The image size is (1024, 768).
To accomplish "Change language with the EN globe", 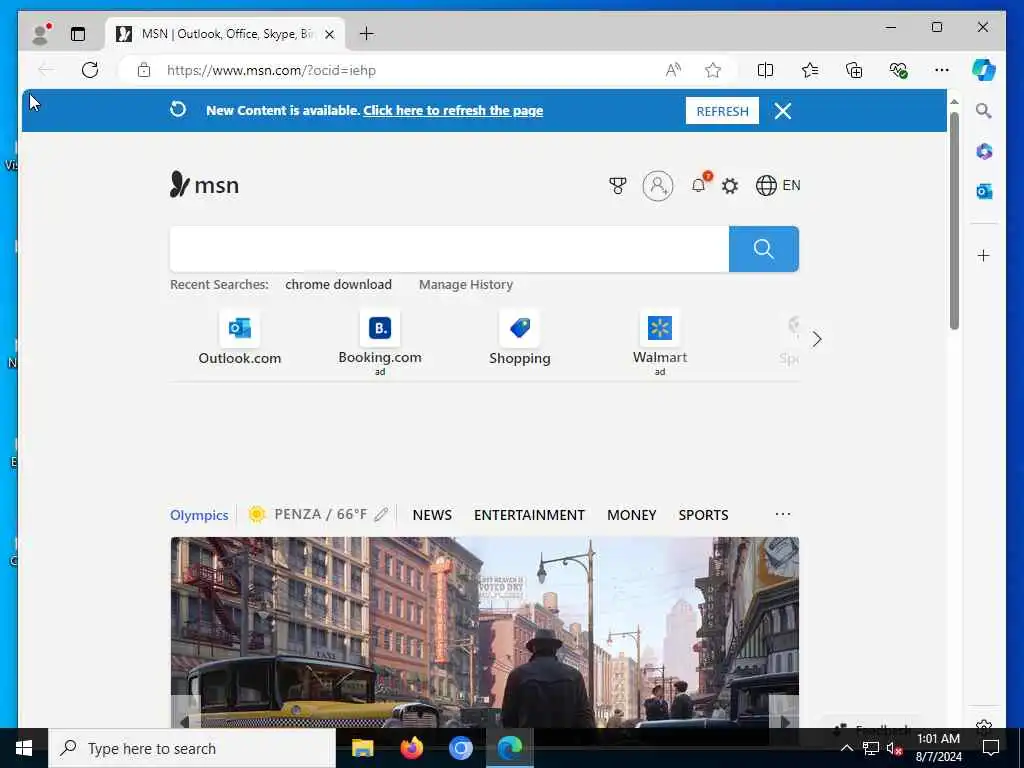I will (x=778, y=185).
